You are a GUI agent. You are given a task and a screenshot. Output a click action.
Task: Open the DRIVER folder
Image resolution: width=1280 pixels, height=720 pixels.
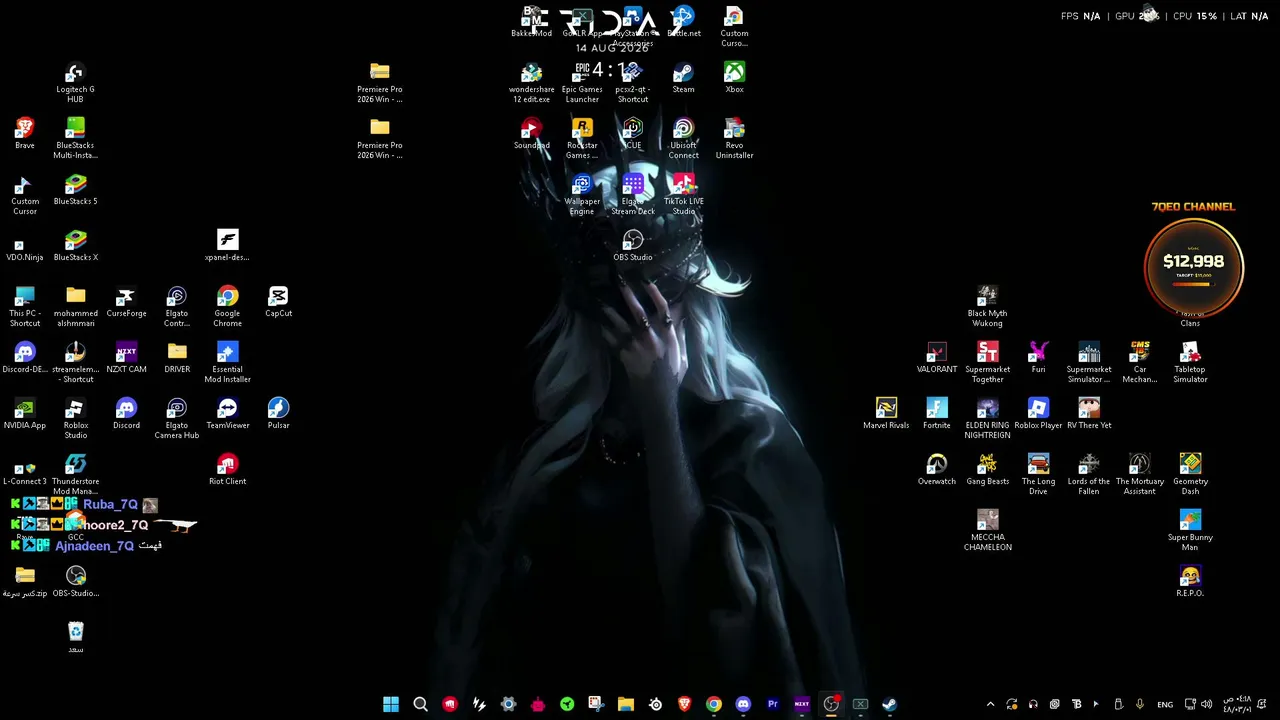(177, 358)
